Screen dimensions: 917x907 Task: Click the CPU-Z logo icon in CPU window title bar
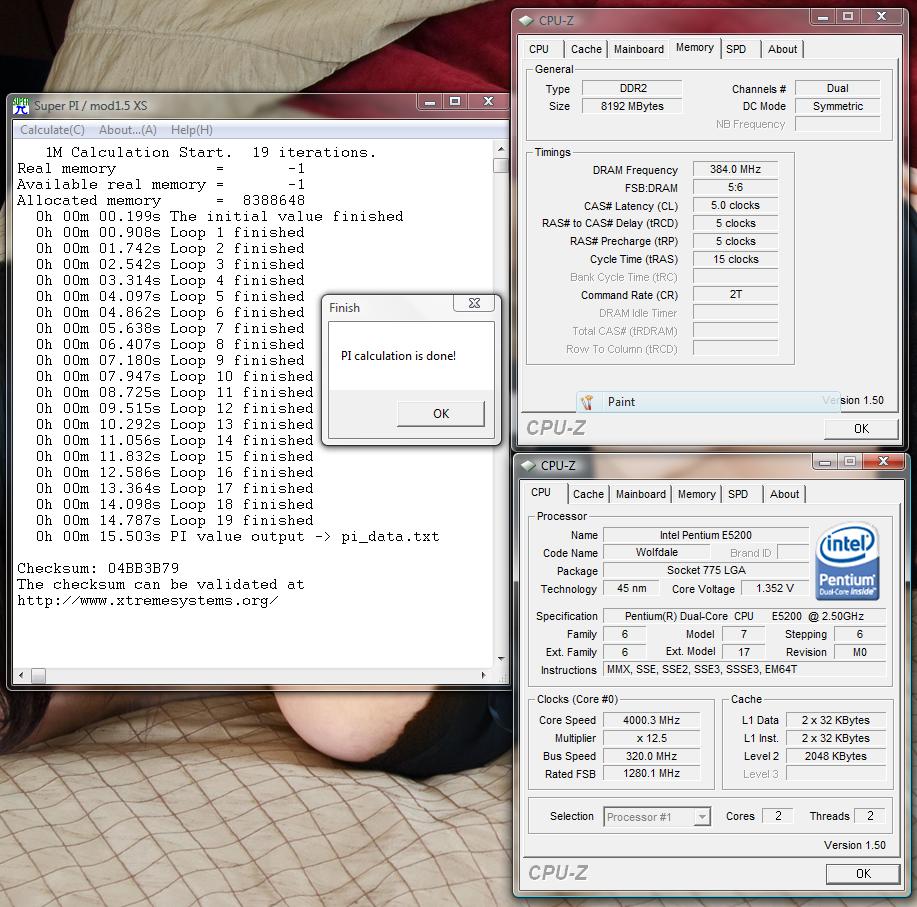click(x=528, y=465)
